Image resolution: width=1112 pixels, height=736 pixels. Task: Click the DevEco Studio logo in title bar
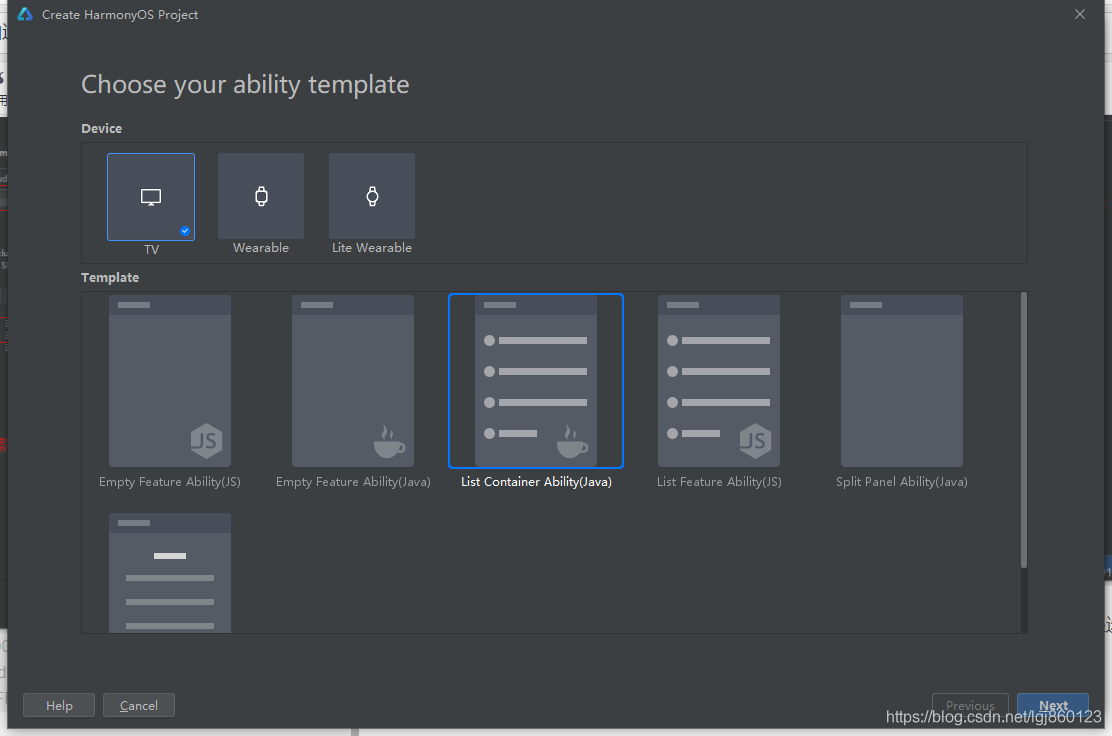(x=25, y=14)
